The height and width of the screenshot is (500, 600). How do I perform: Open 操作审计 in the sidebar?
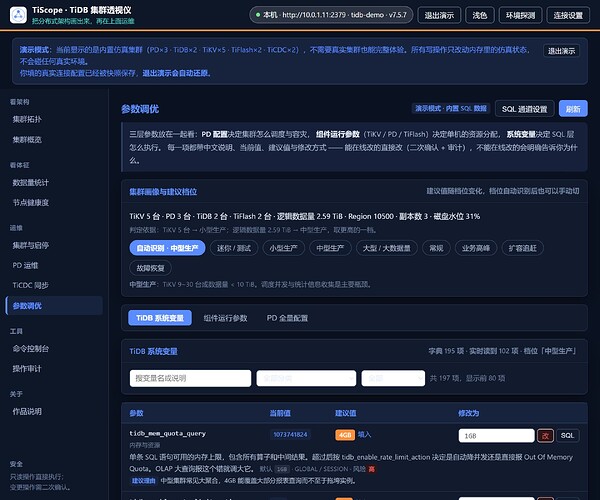click(27, 368)
